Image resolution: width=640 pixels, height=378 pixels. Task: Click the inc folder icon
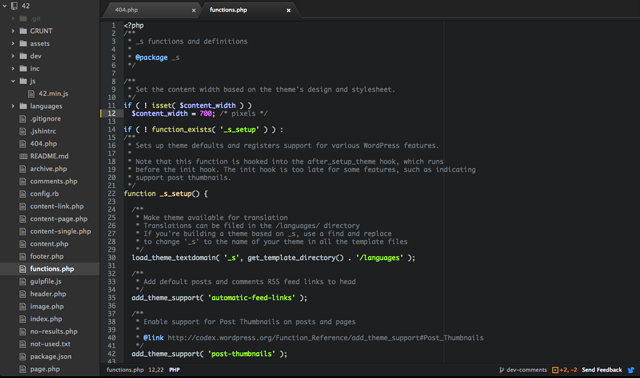coord(23,69)
